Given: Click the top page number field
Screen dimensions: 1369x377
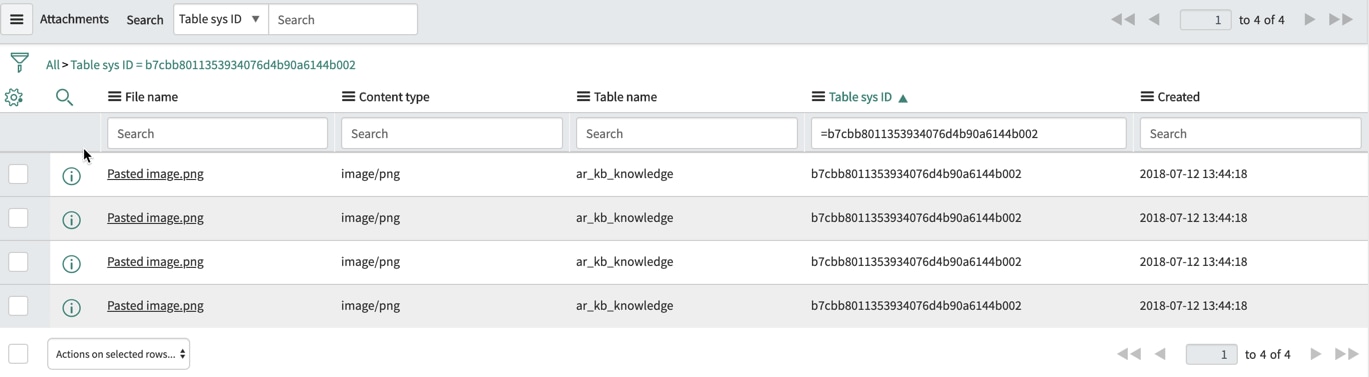Looking at the screenshot, I should 1206,20.
